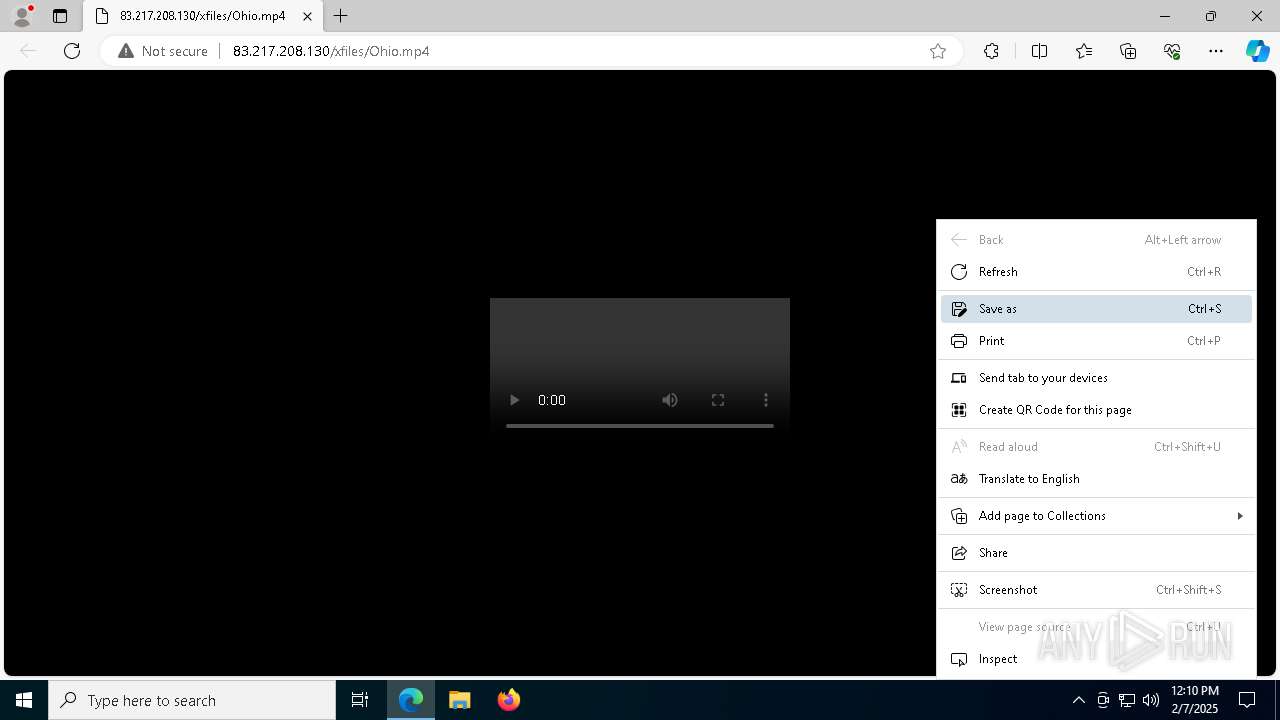Click the QR code icon in menu
This screenshot has width=1280, height=720.
click(959, 410)
